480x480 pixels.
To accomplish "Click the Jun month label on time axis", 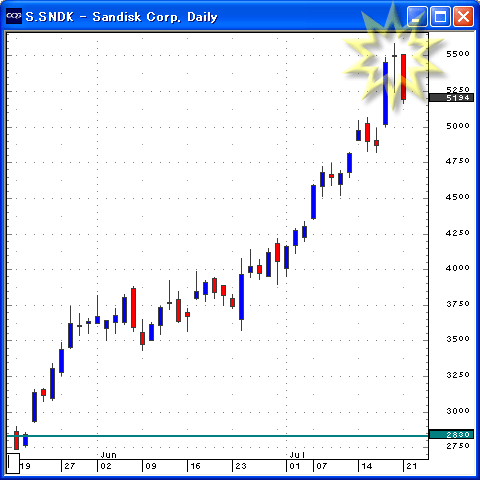I will point(108,455).
